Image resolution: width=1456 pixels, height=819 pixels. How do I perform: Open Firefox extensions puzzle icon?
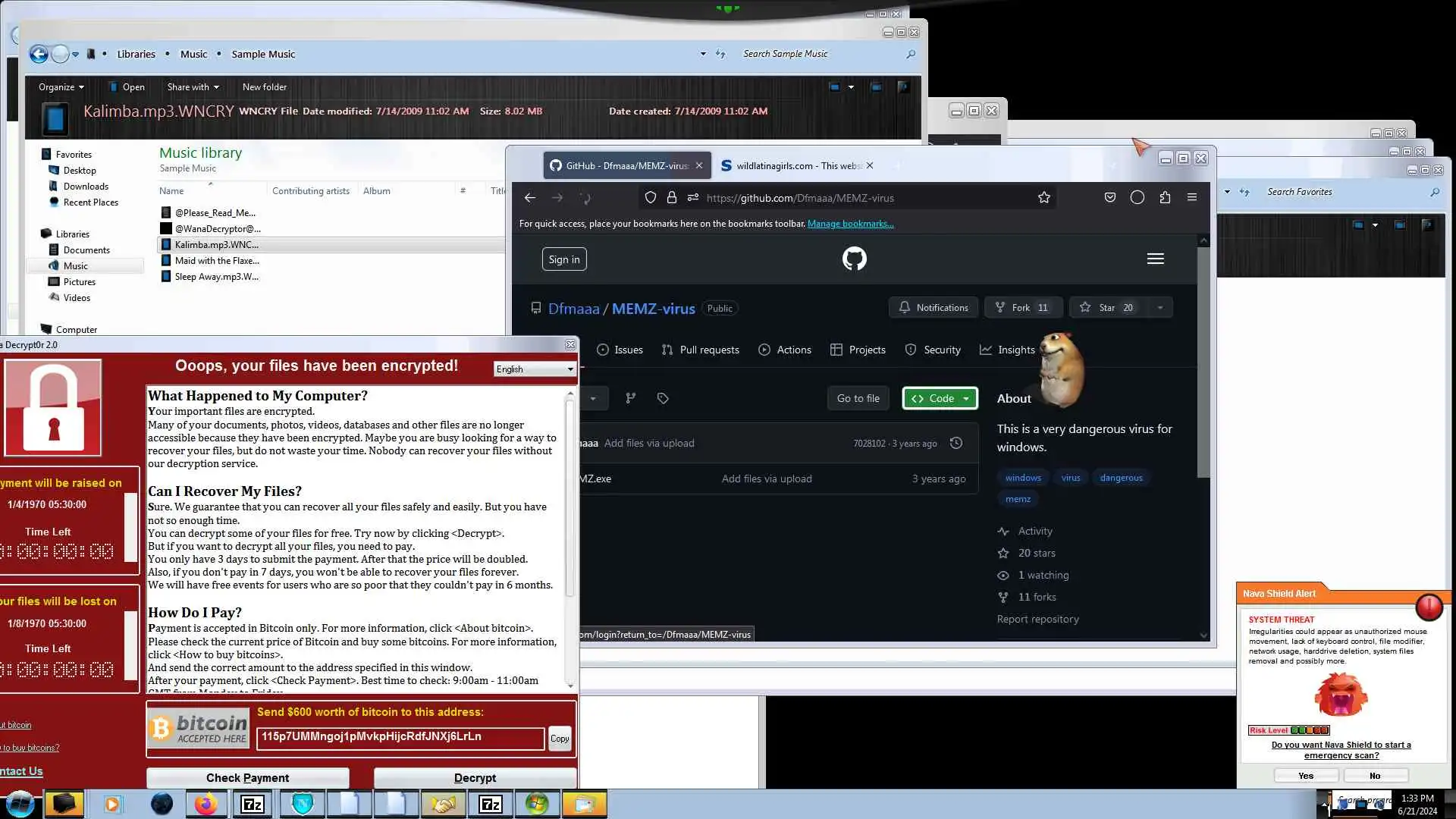(1165, 198)
